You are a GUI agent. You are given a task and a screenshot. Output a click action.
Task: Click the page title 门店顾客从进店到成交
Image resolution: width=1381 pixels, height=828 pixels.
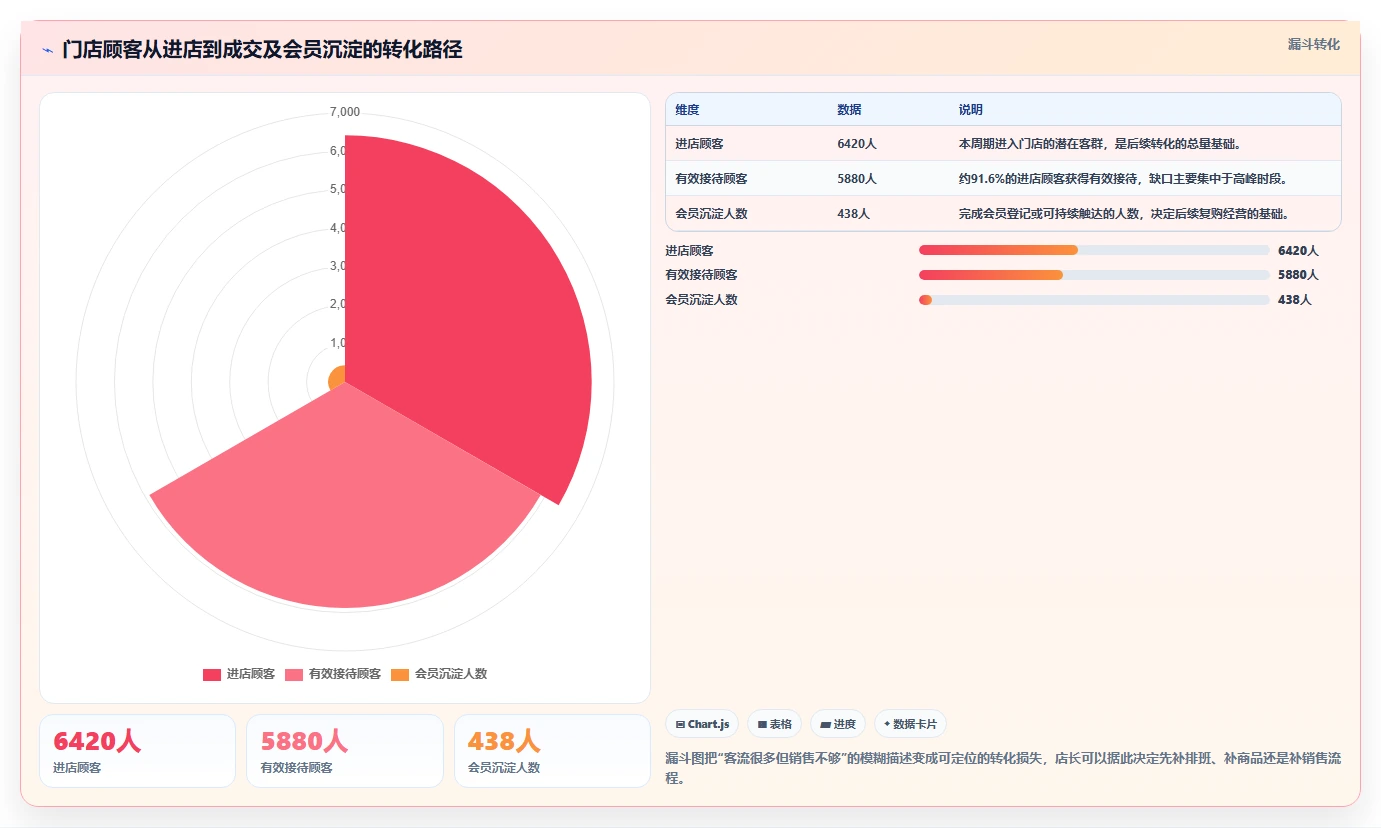262,50
